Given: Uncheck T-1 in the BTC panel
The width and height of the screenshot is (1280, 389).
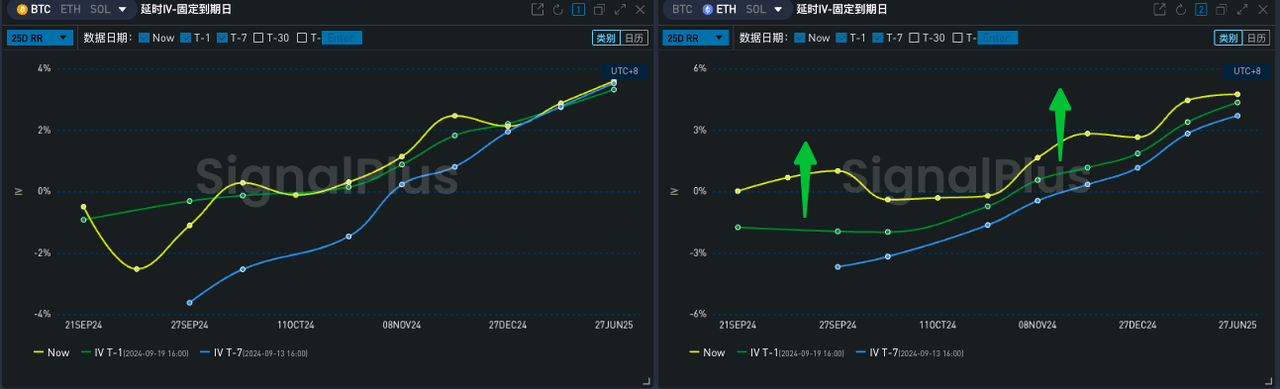Looking at the screenshot, I should [185, 38].
